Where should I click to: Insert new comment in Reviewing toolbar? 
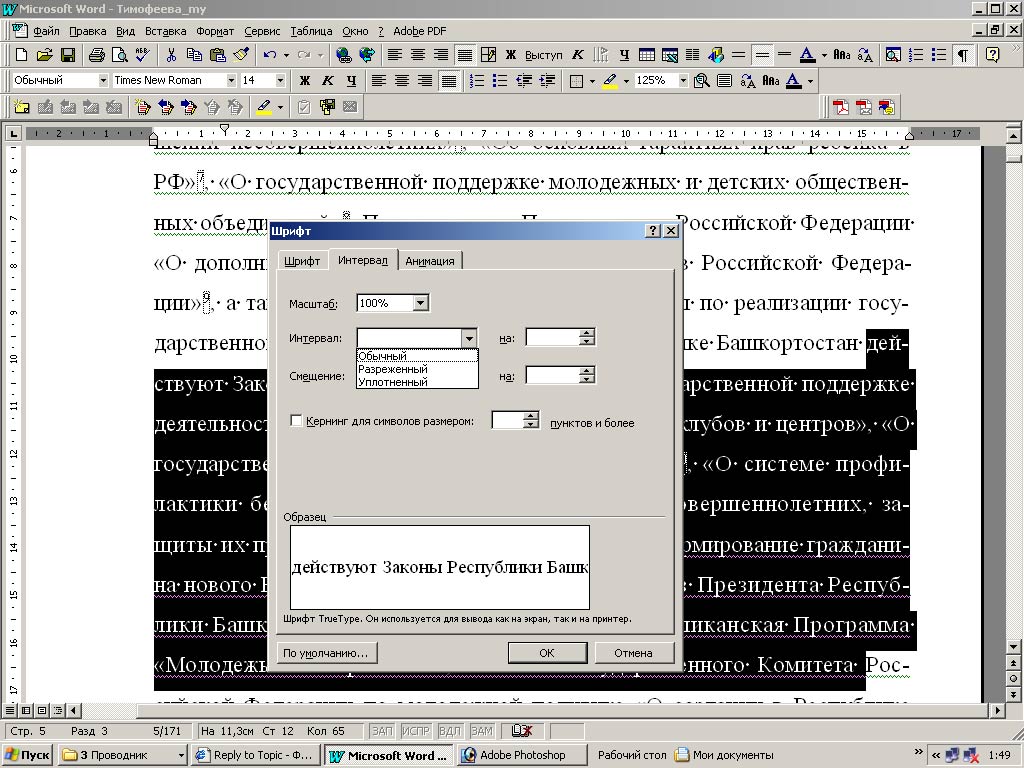point(22,107)
